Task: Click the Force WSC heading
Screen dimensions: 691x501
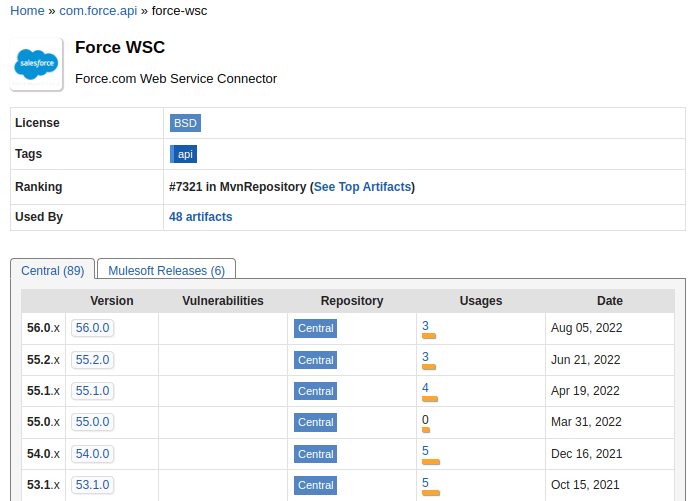Action: pos(120,47)
